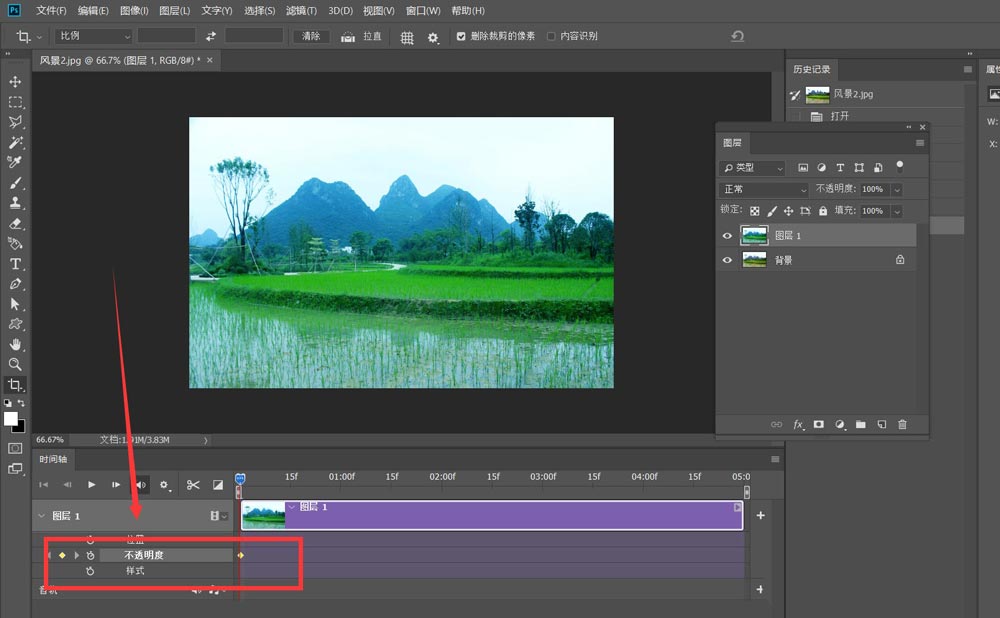Select the Pen tool
This screenshot has height=618, width=1000.
click(x=15, y=284)
